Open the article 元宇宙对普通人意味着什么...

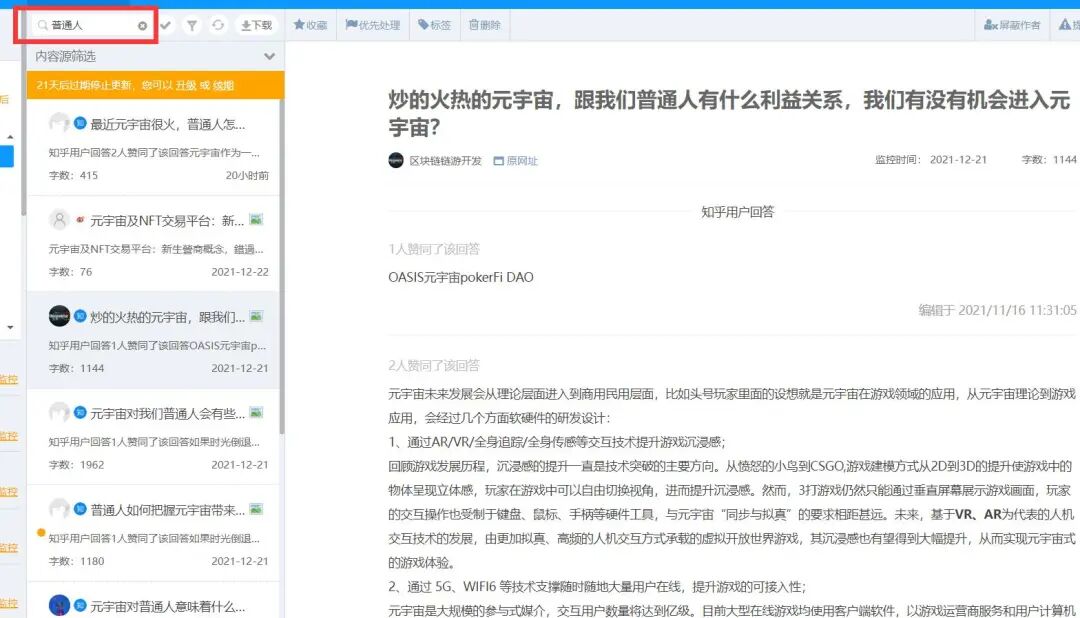pos(167,607)
